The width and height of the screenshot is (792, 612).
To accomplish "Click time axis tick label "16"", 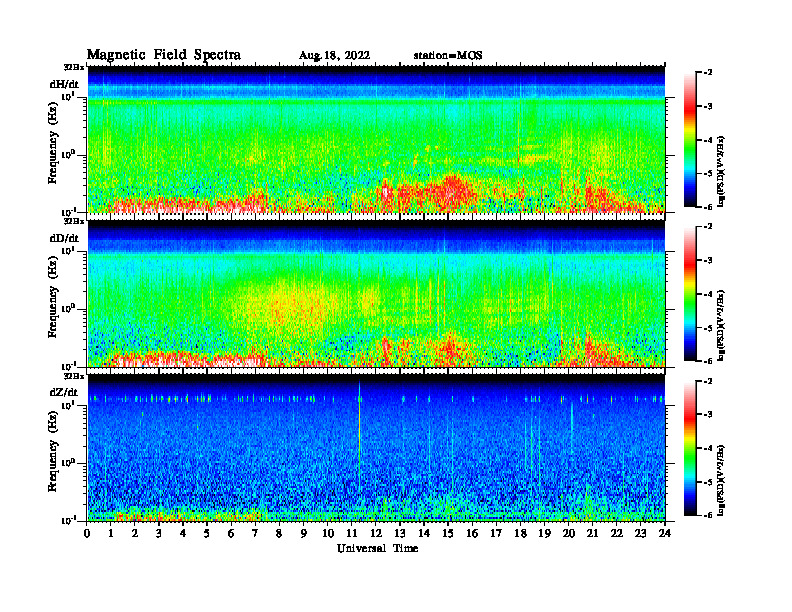I will pos(472,534).
